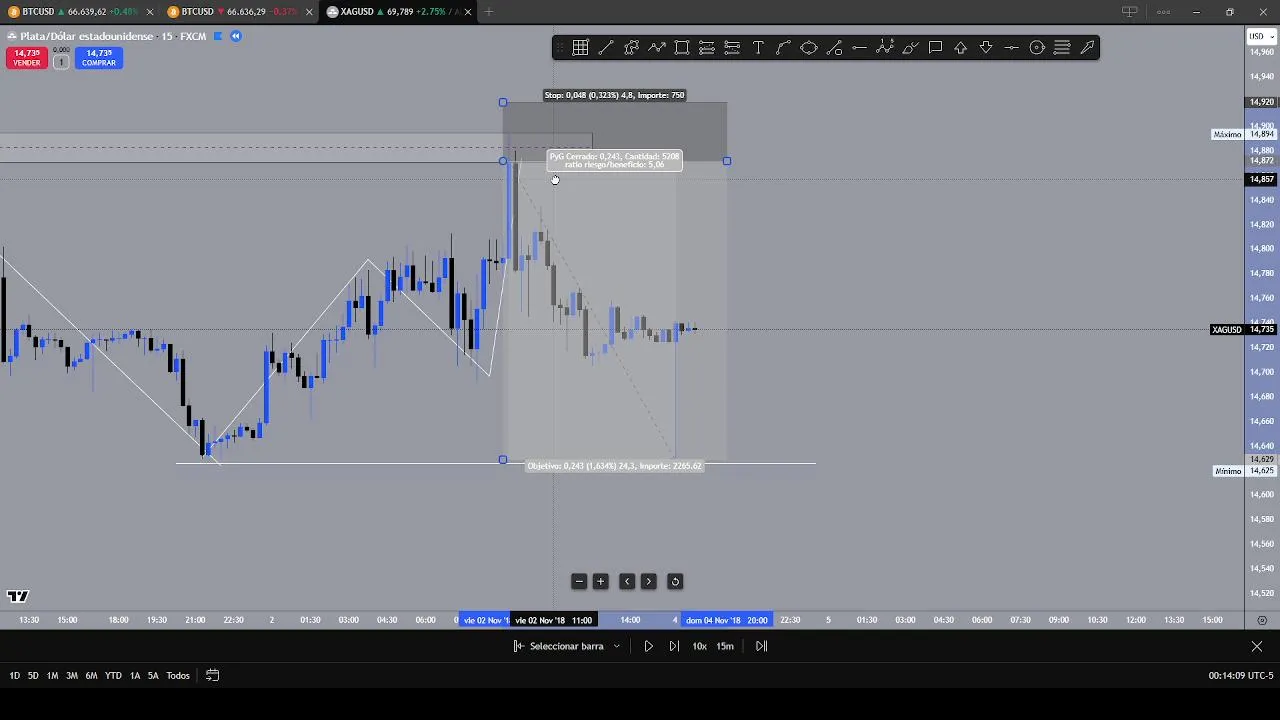The image size is (1280, 720).
Task: Select the short position tool icon
Action: click(x=732, y=47)
